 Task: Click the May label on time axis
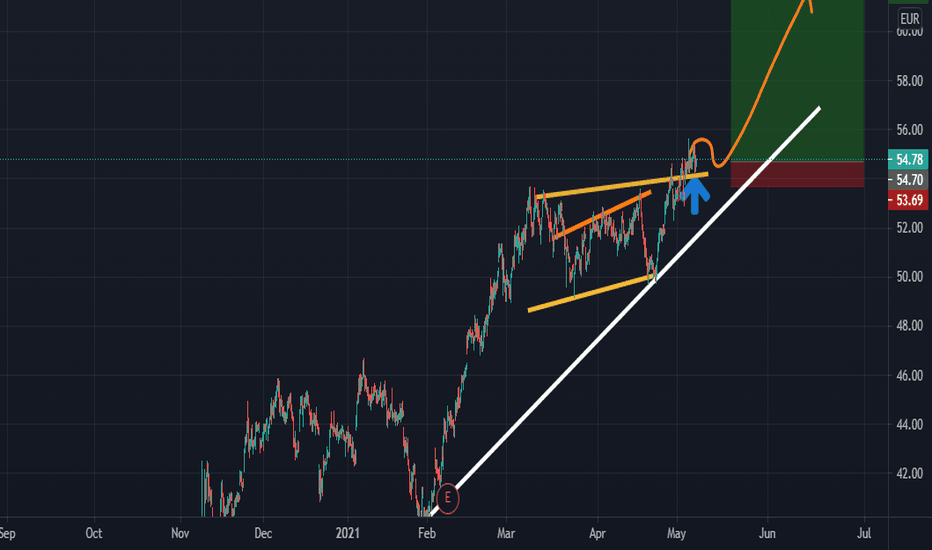tap(676, 533)
